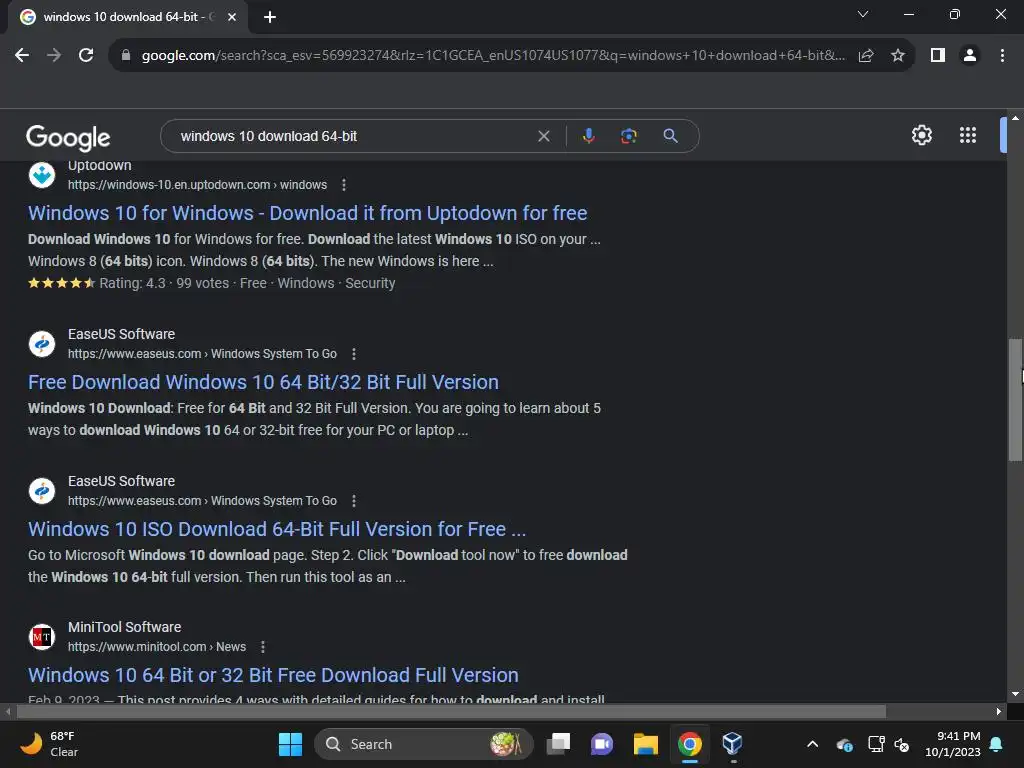Click the vertical scrollbar thumb
1024x768 pixels.
(1016, 400)
